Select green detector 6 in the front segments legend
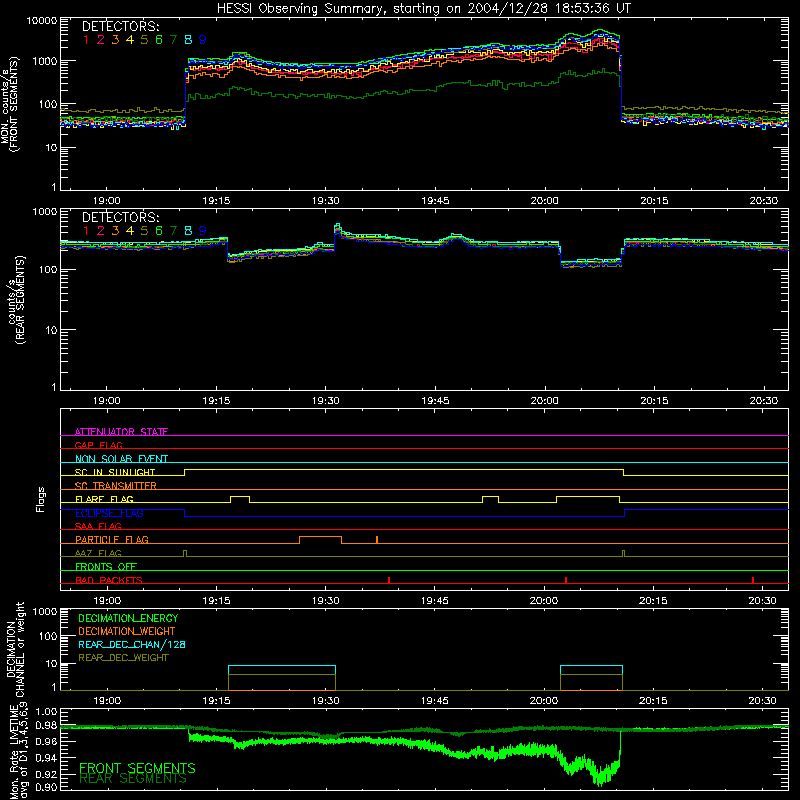Viewport: 800px width, 800px height. tap(159, 40)
